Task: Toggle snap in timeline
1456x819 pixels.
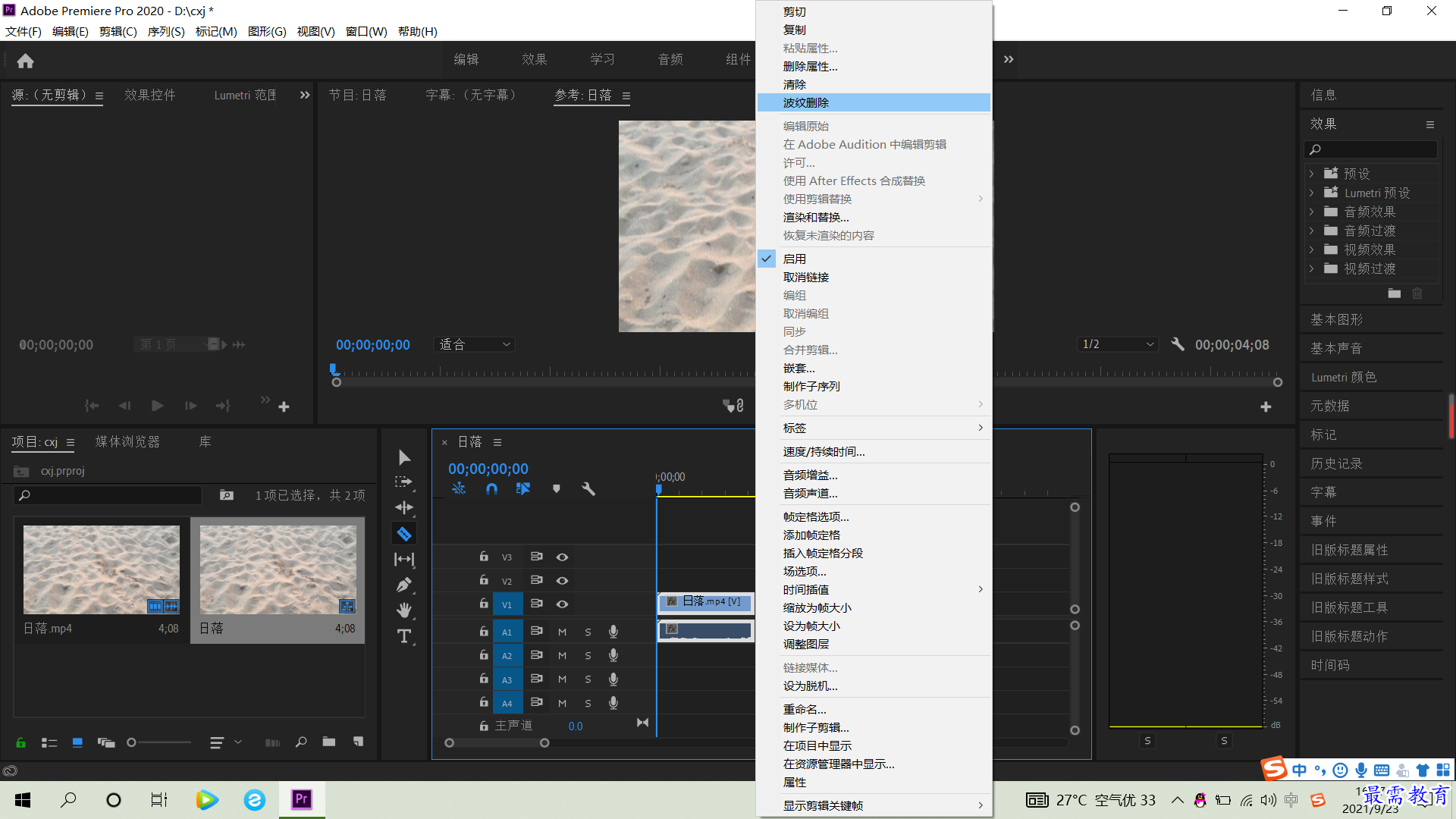Action: click(491, 489)
